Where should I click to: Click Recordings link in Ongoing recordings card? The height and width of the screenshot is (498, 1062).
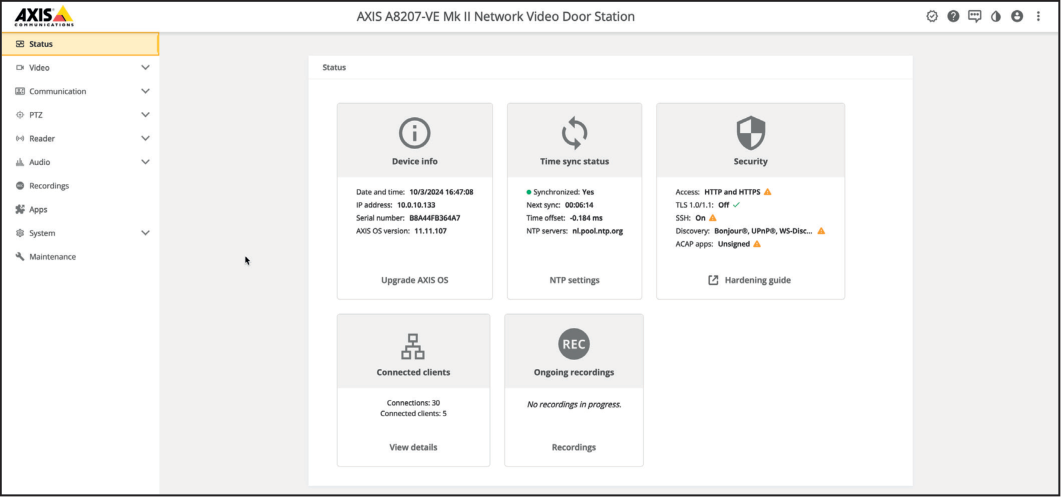[574, 447]
